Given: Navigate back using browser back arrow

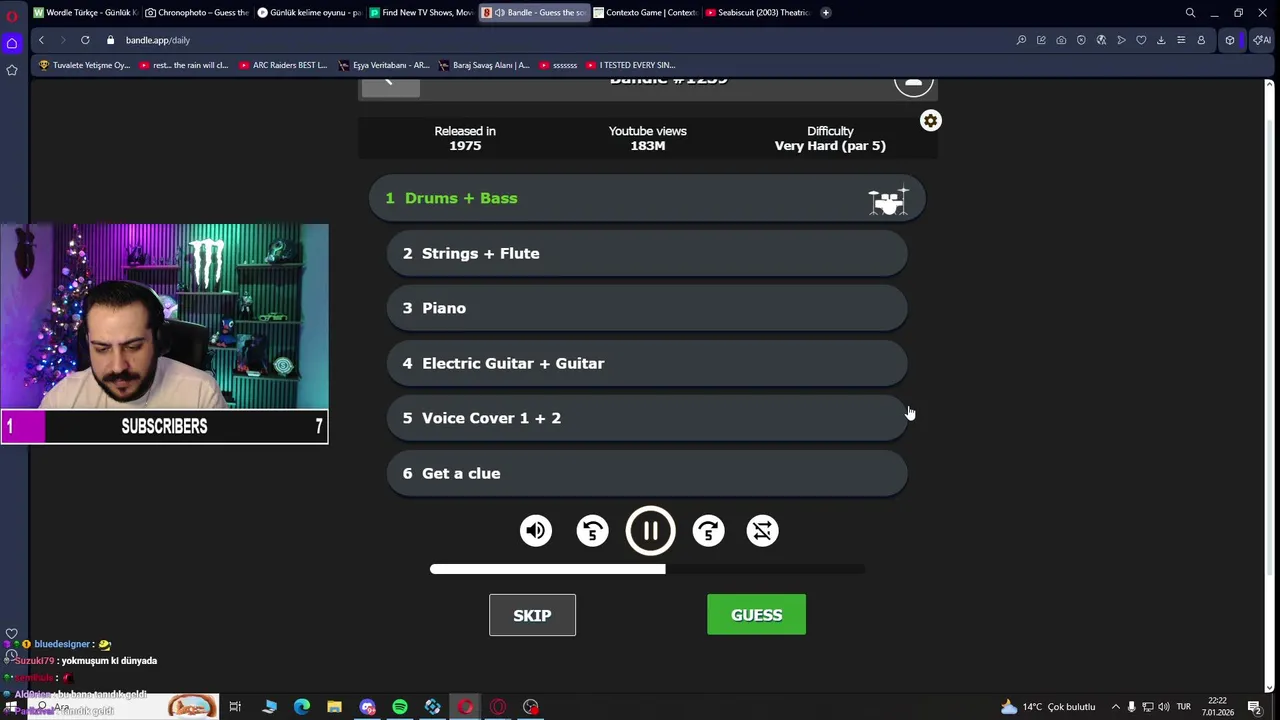Looking at the screenshot, I should pos(41,40).
